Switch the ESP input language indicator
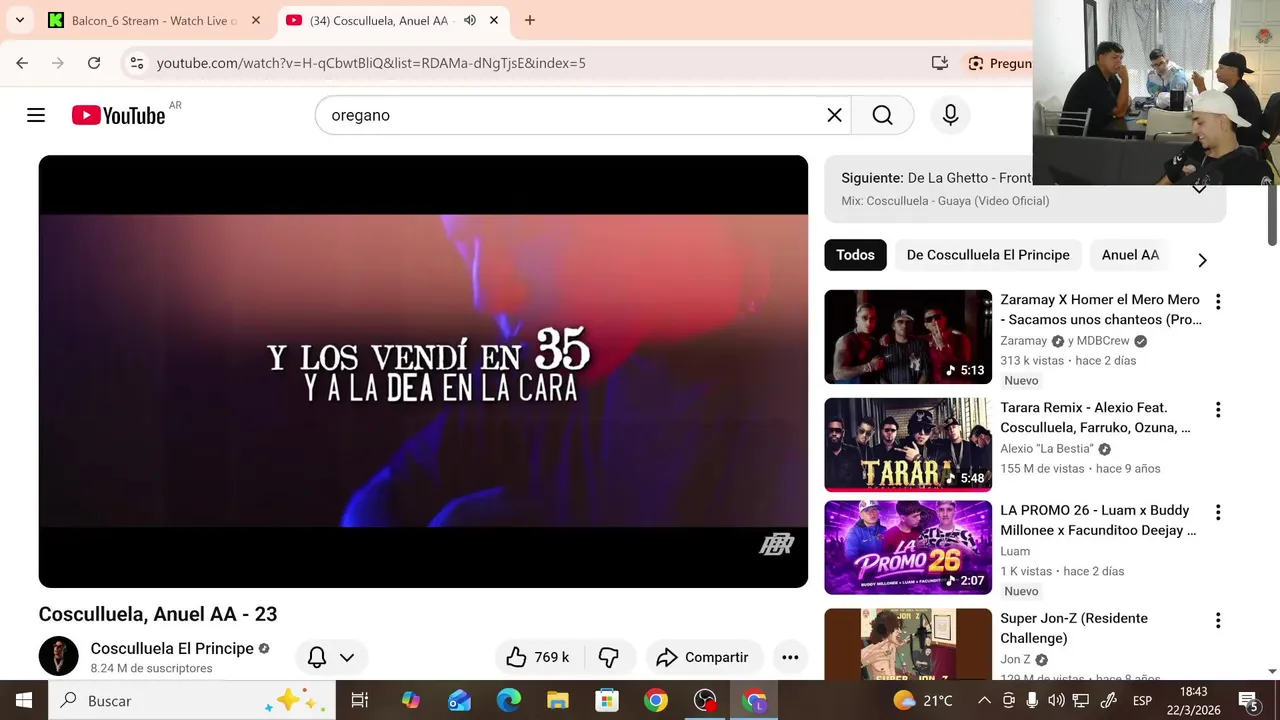1280x720 pixels. pos(1142,701)
